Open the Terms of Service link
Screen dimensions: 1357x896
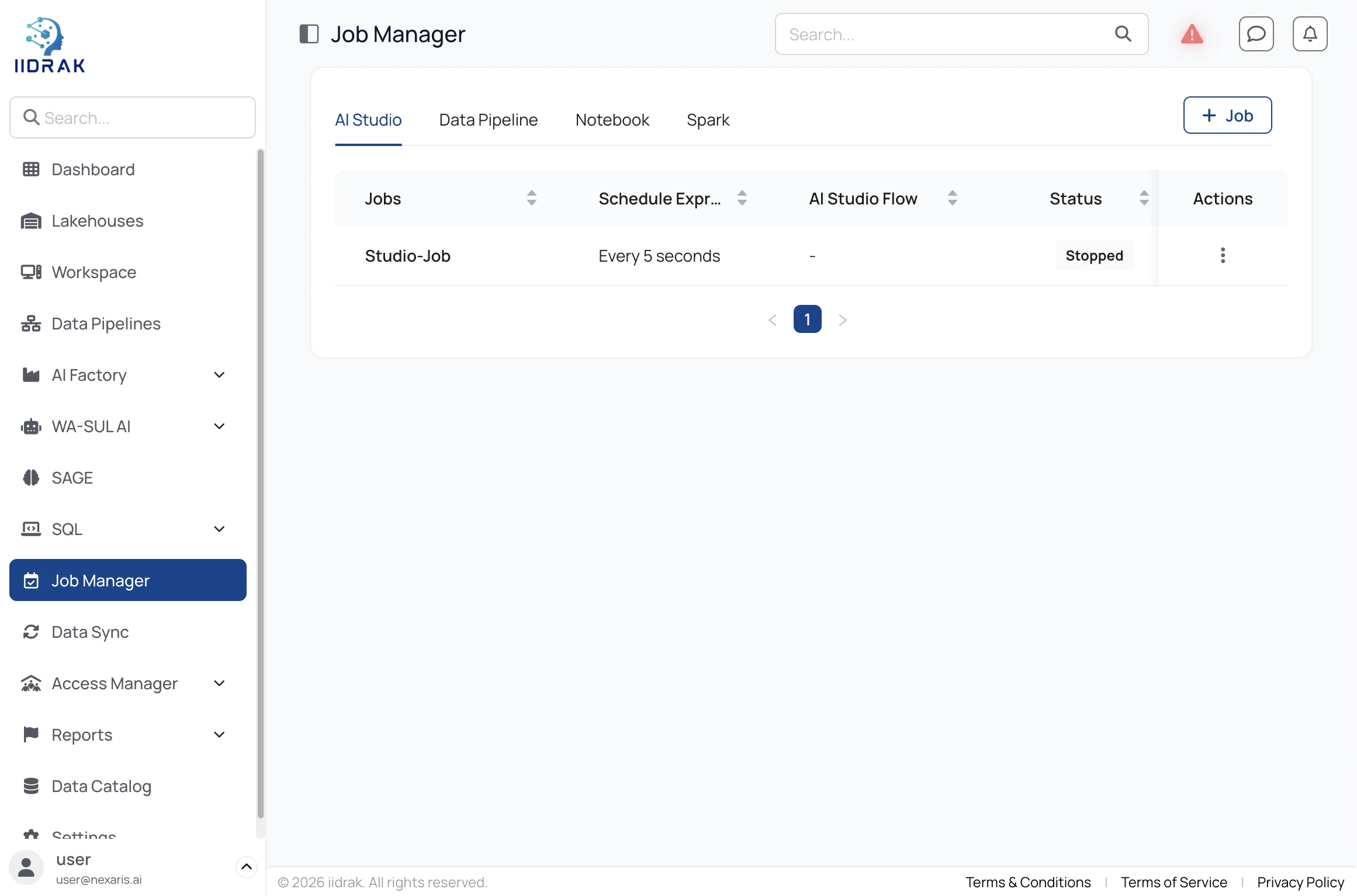pos(1173,882)
